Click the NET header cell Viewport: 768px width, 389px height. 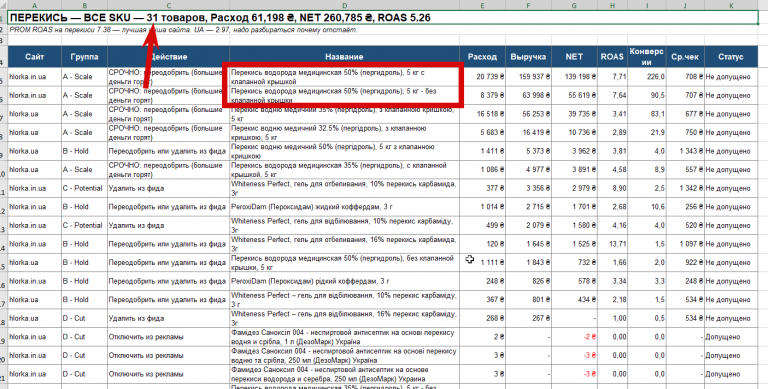(x=574, y=57)
